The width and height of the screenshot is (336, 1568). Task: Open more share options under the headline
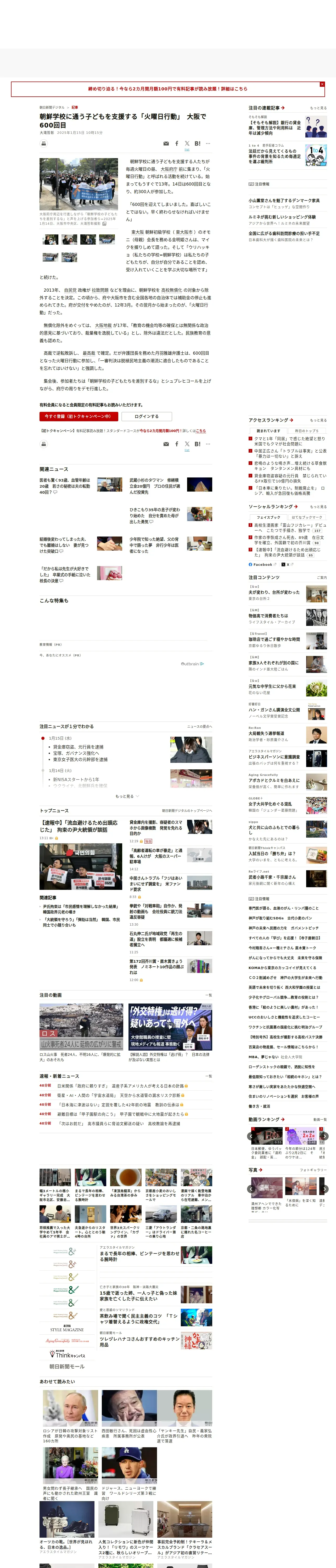pyautogui.click(x=208, y=144)
